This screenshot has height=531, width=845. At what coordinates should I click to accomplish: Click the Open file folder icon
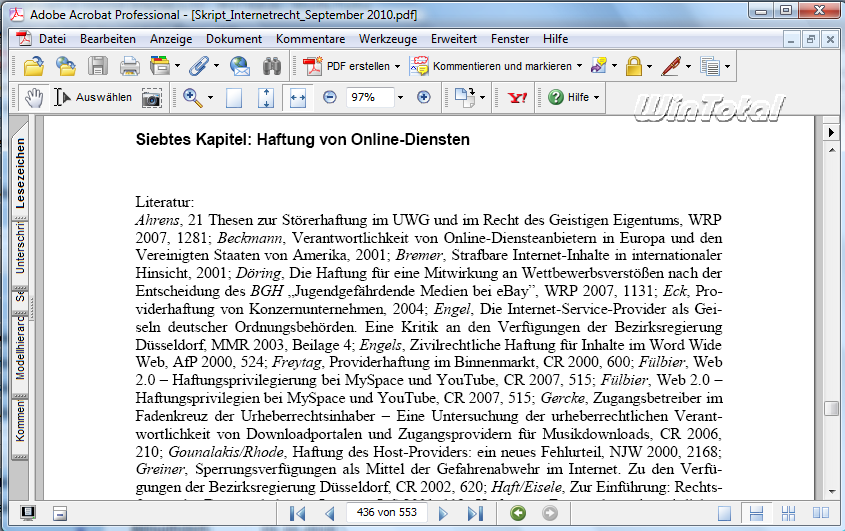pos(34,66)
